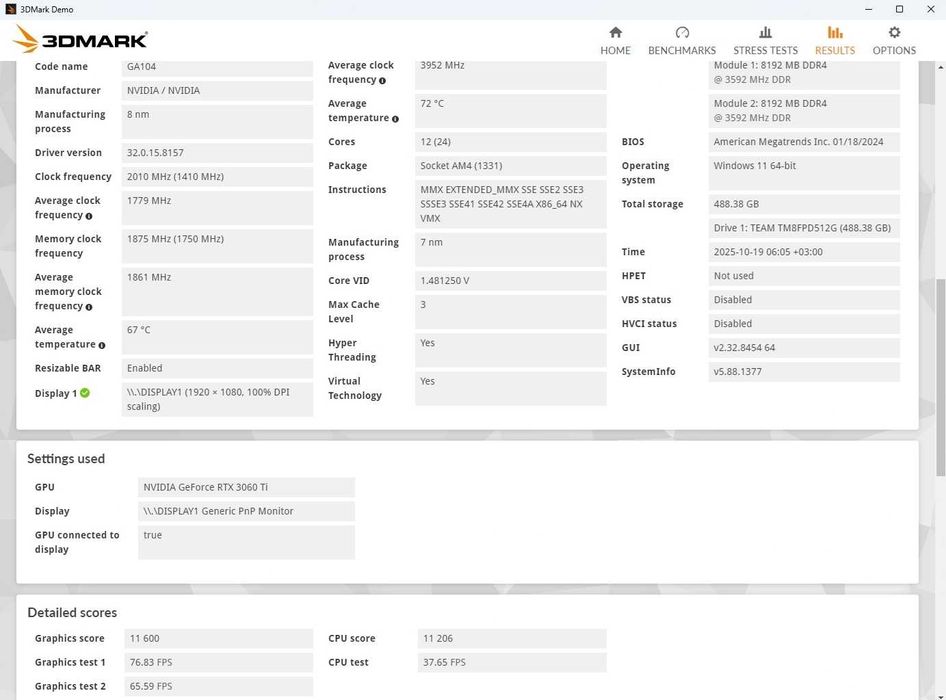The width and height of the screenshot is (946, 700).
Task: Click info icon beside GPU Average temperature
Action: [101, 345]
